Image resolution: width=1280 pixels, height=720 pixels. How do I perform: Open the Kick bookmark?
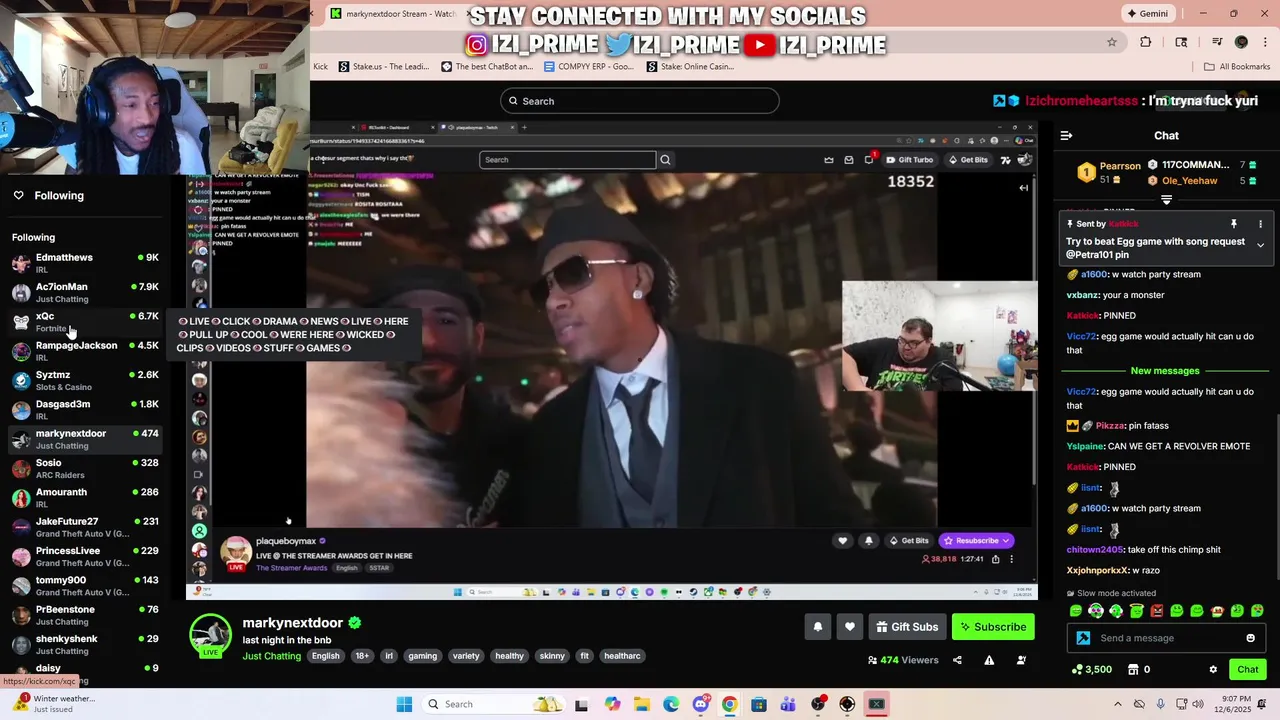point(320,67)
